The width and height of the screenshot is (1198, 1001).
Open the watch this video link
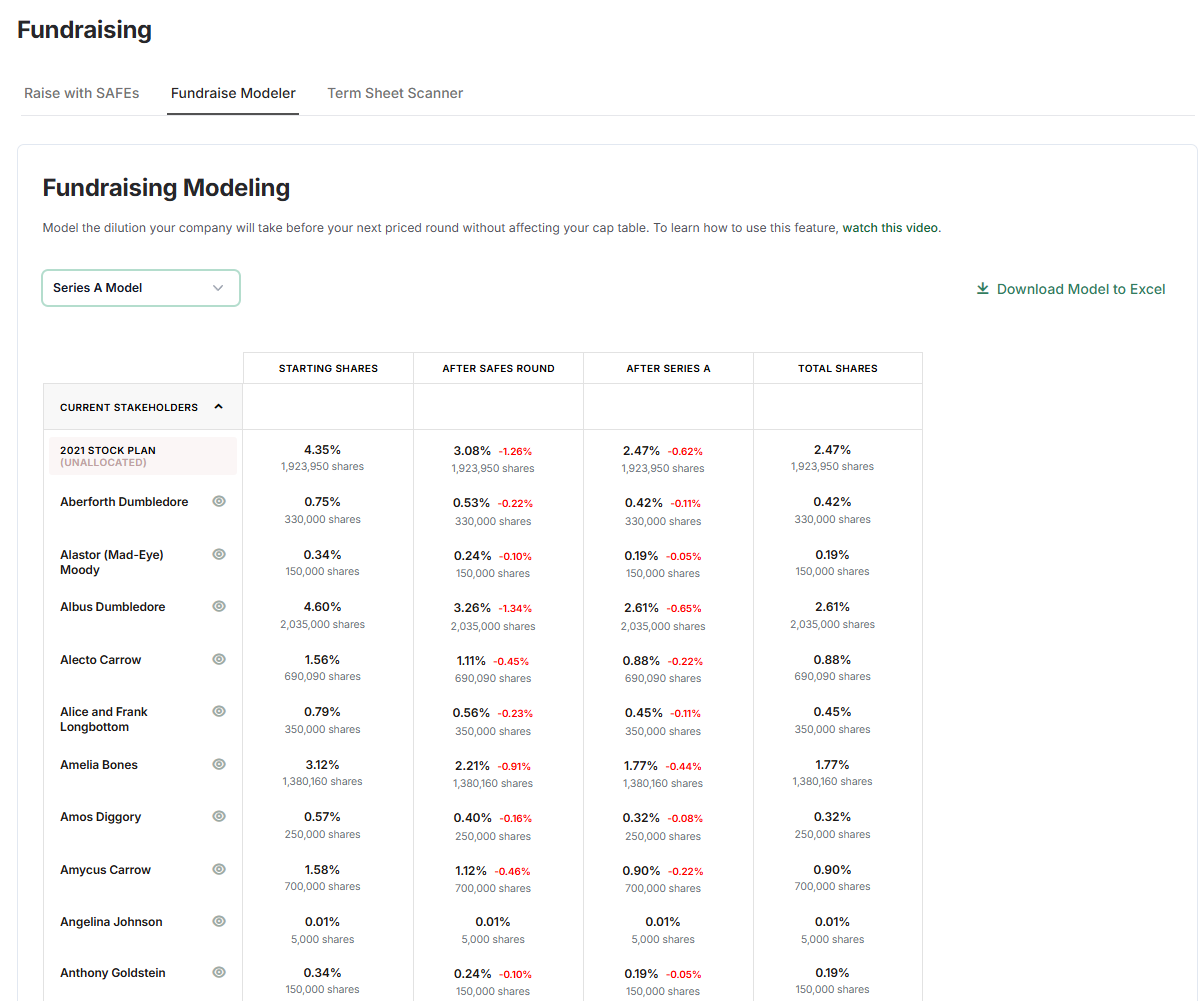(x=890, y=228)
